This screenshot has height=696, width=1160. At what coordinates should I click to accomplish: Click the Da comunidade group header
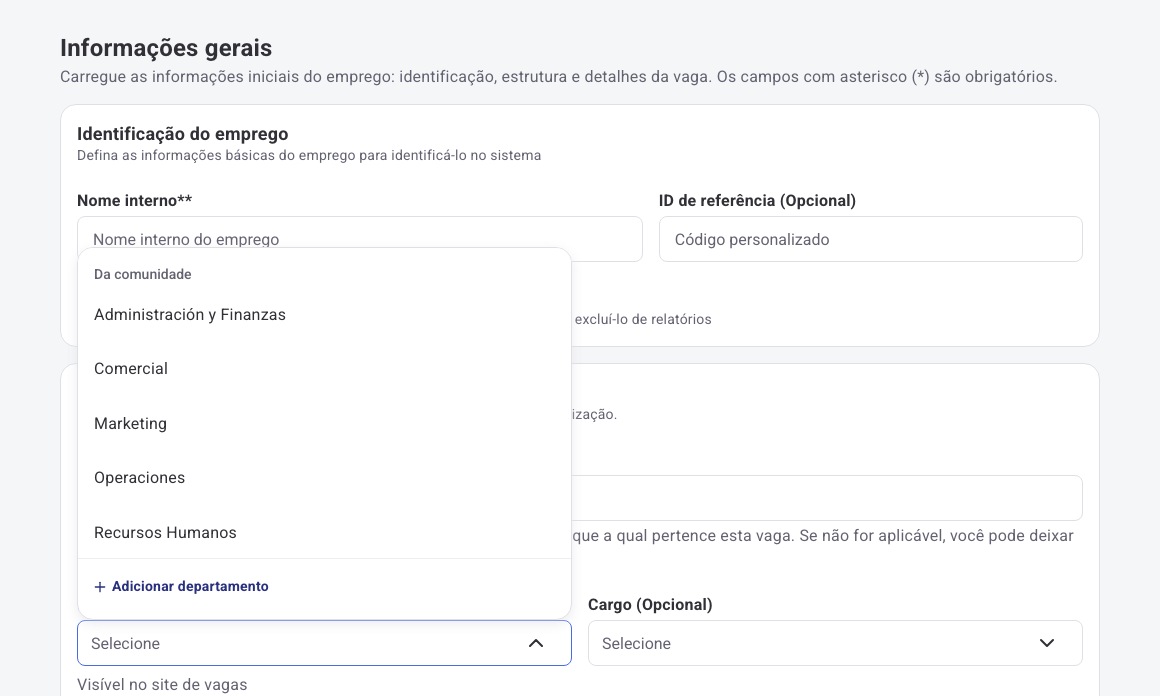coord(143,274)
